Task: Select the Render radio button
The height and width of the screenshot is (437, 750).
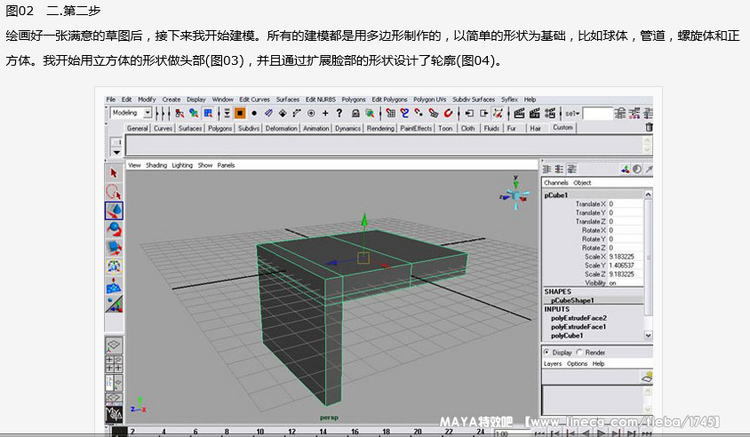Action: tap(579, 352)
